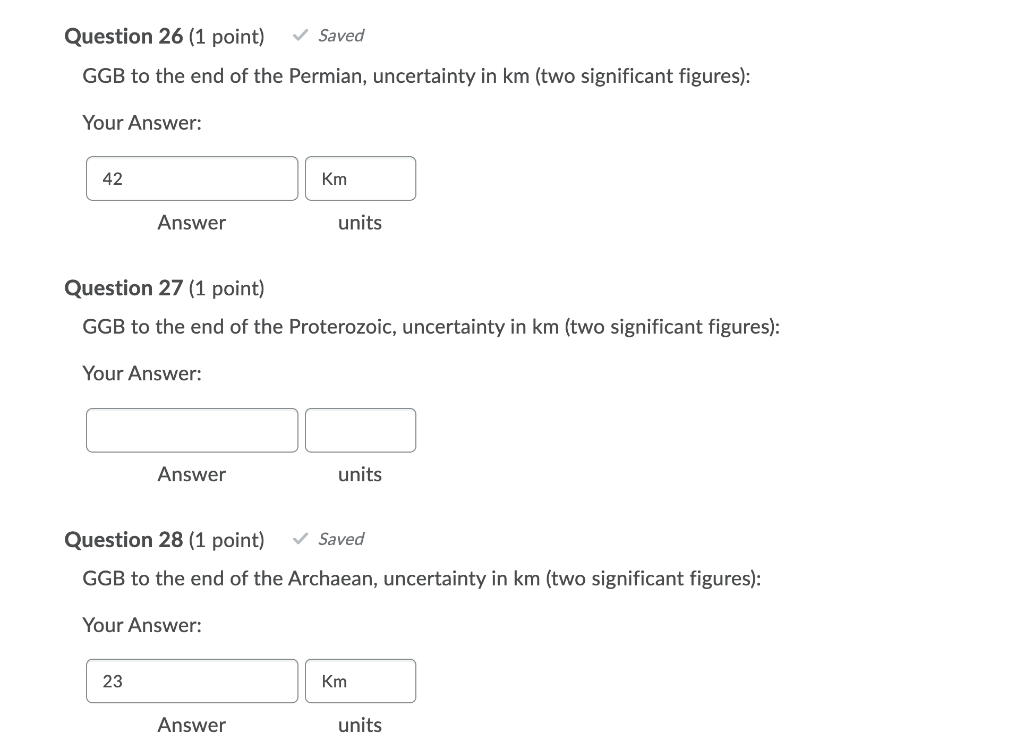Click the Saved status text beside Question 28
The image size is (1024, 749).
click(x=341, y=538)
